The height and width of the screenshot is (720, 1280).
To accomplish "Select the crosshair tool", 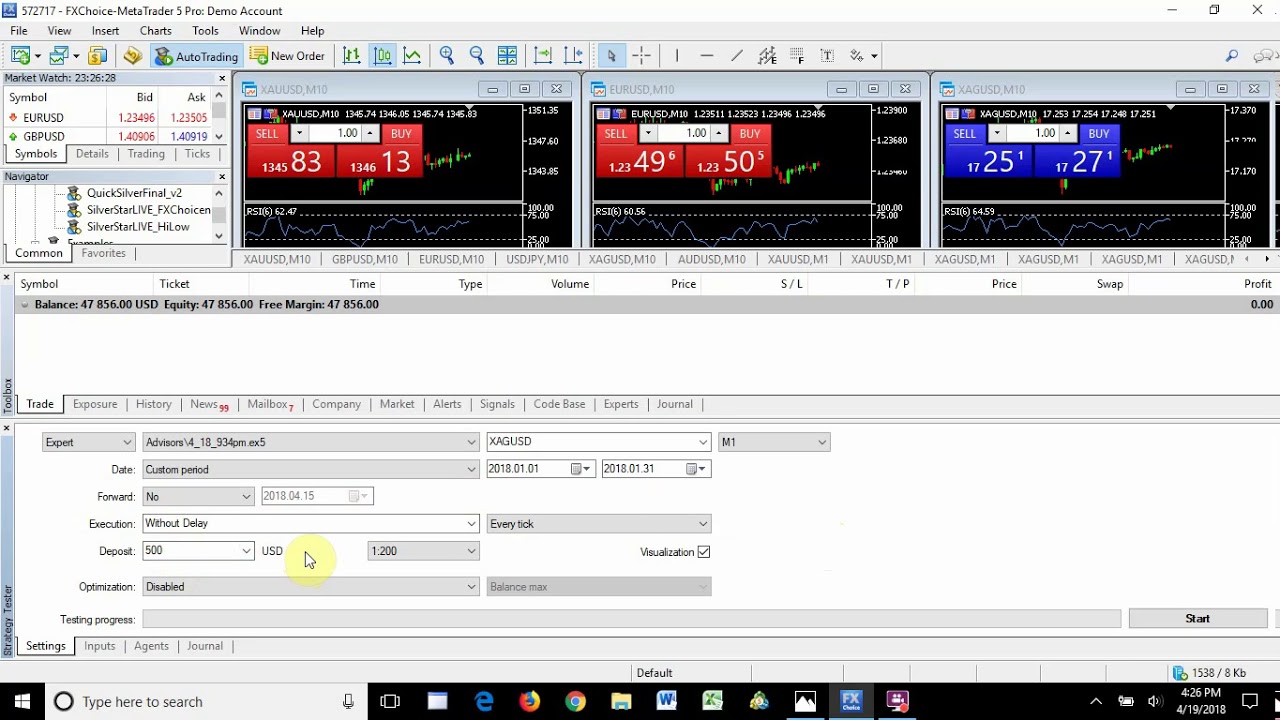I will click(641, 56).
